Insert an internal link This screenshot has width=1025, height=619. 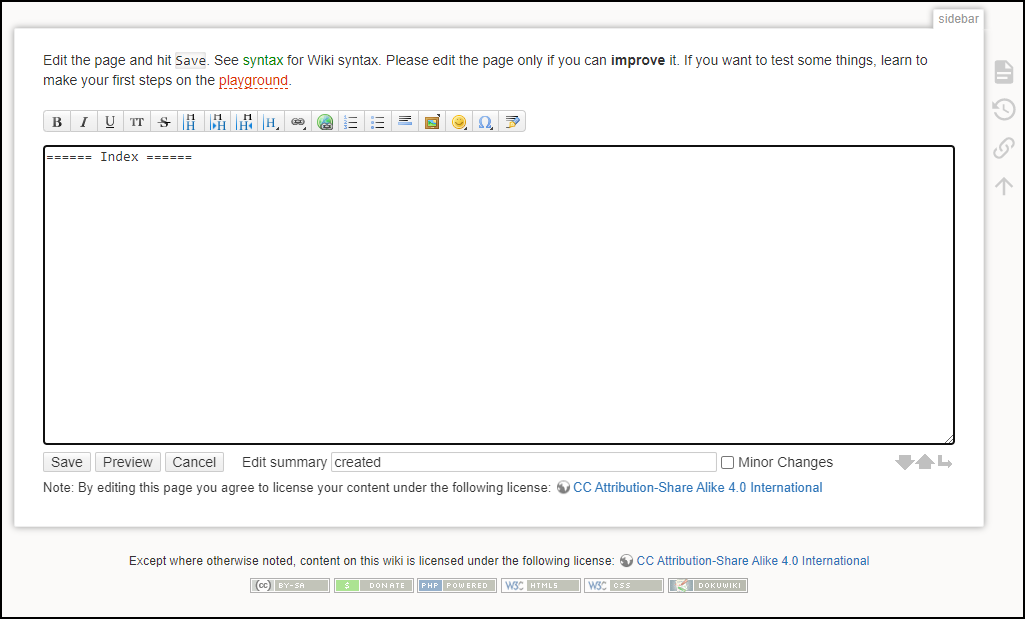pos(298,122)
